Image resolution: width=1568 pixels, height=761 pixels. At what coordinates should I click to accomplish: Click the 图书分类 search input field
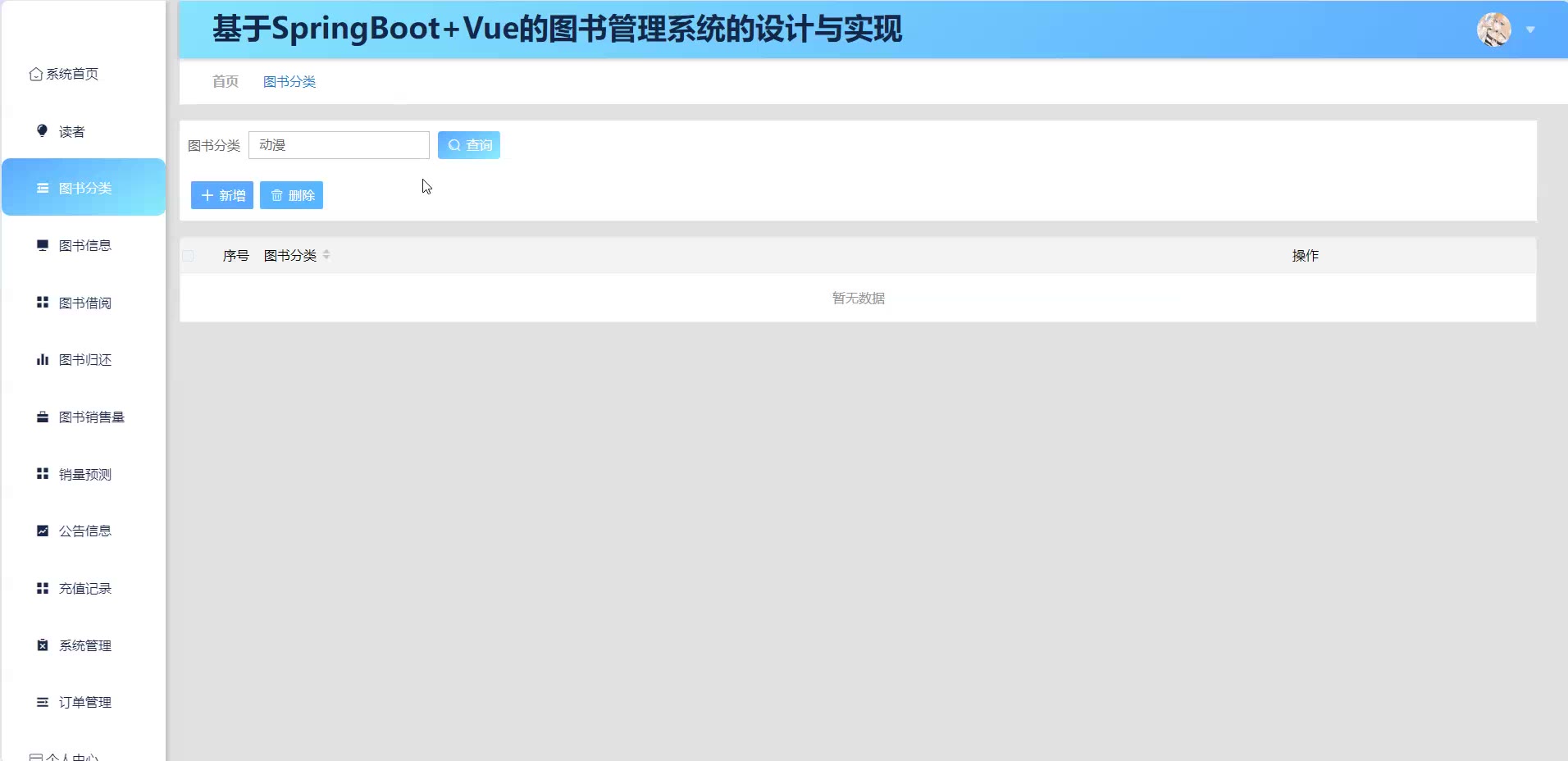[x=339, y=145]
